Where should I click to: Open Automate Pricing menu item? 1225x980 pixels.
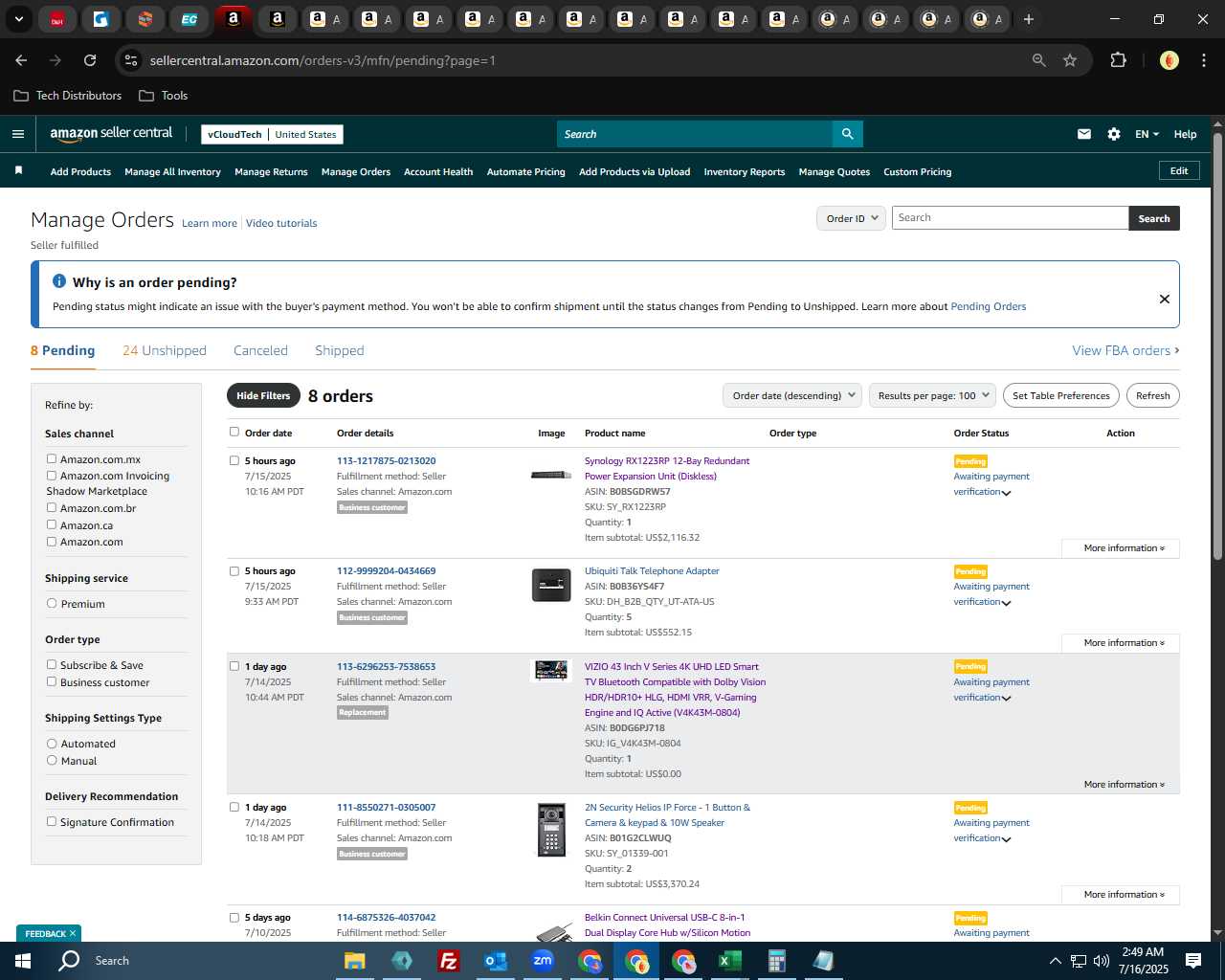(x=525, y=172)
